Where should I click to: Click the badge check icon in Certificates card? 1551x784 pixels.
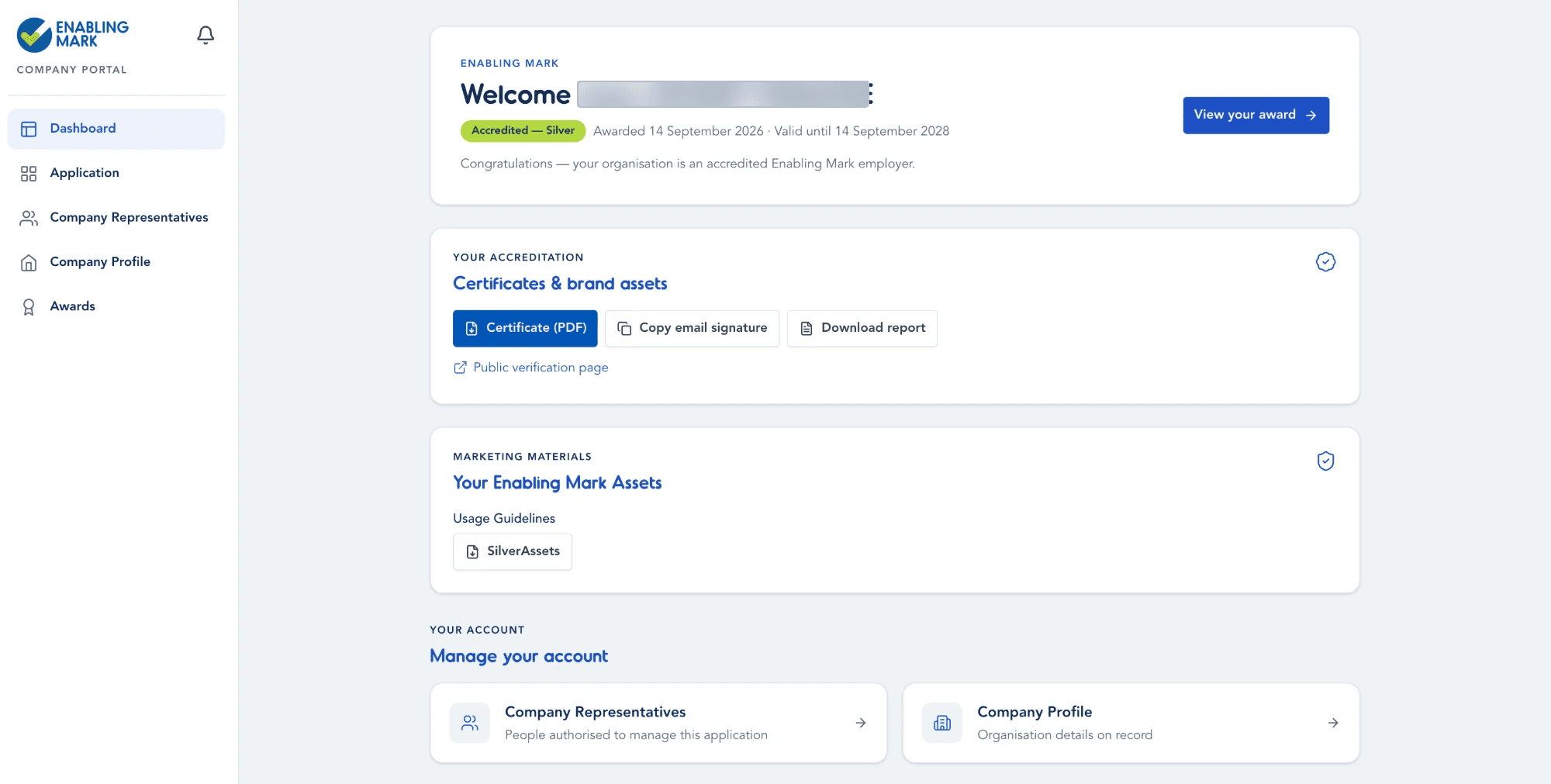pos(1325,262)
